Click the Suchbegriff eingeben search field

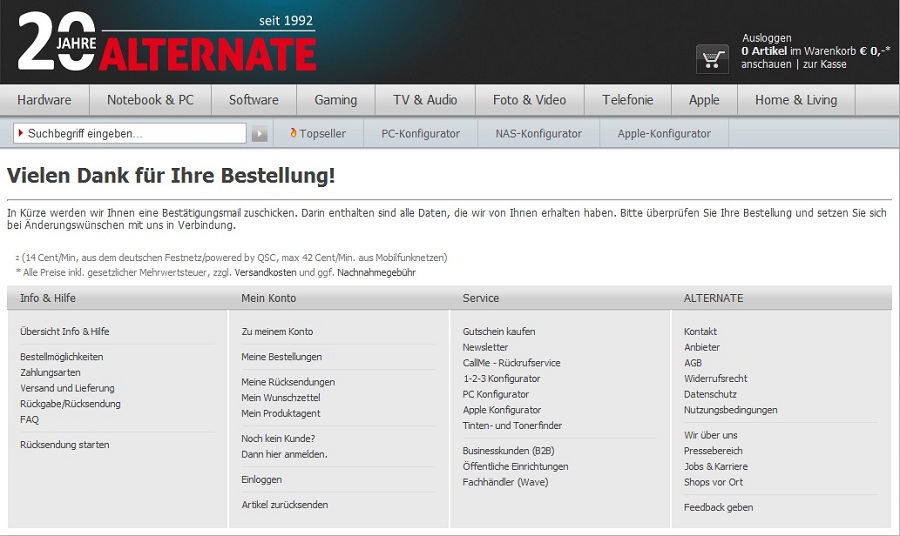(x=130, y=134)
